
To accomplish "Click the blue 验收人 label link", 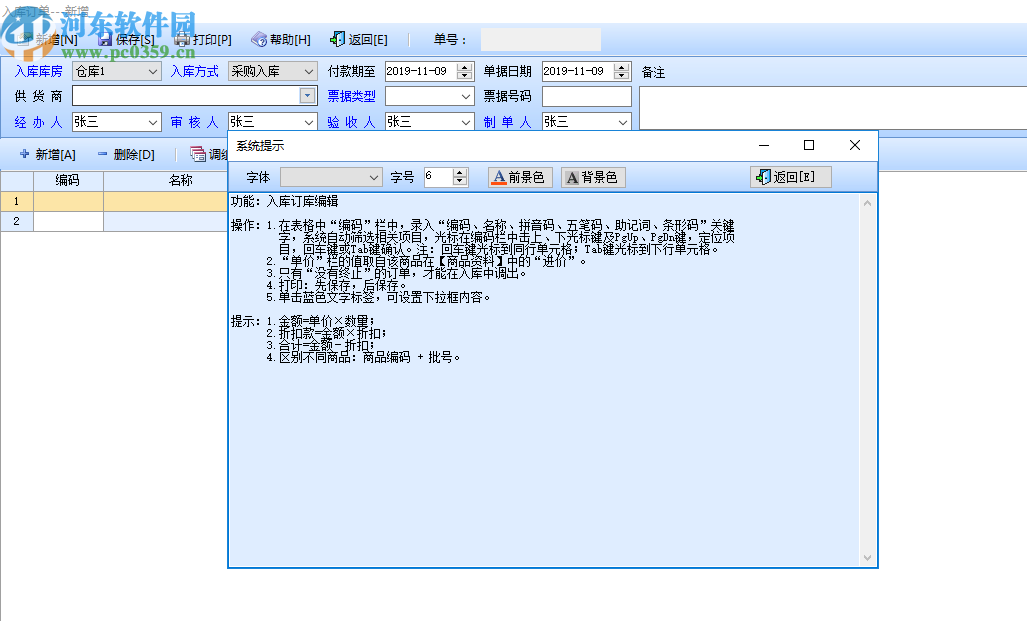I will (x=352, y=122).
